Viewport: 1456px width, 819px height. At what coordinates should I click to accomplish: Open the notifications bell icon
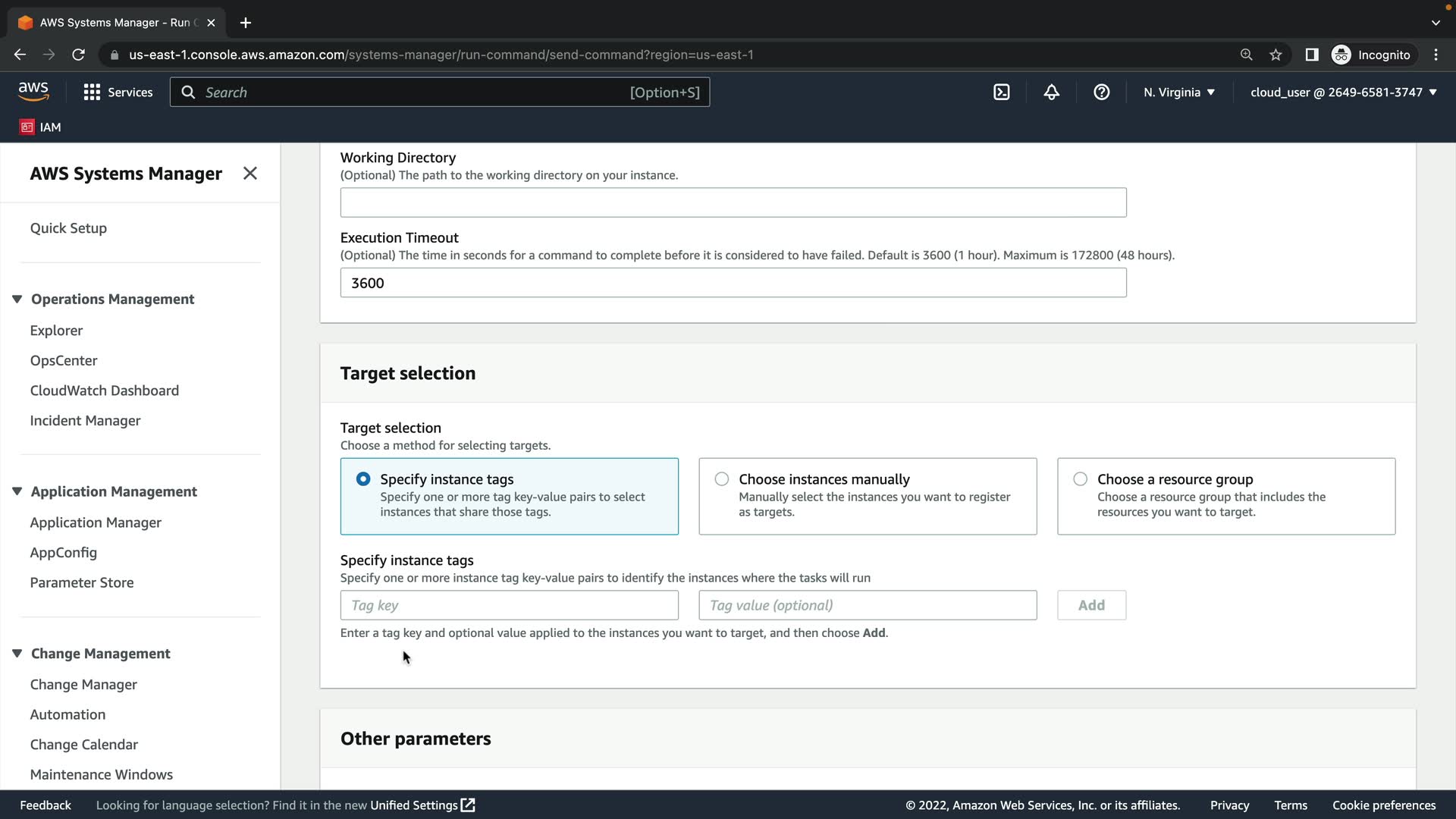pyautogui.click(x=1051, y=93)
